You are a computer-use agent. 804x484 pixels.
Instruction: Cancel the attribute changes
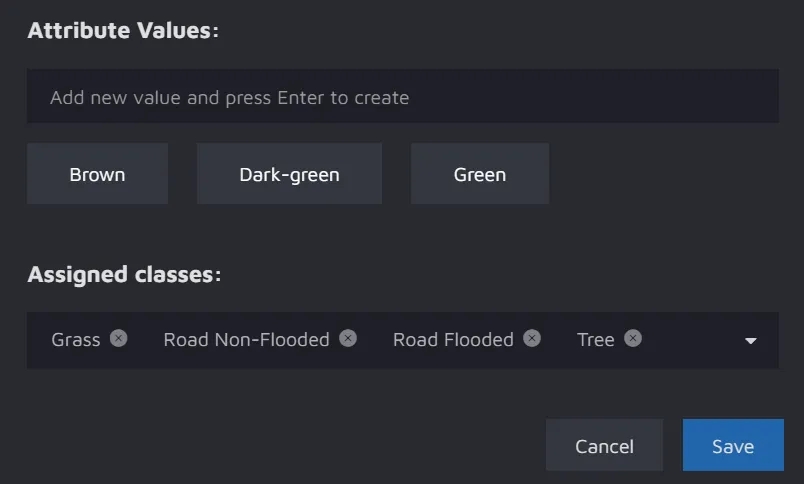tap(604, 446)
